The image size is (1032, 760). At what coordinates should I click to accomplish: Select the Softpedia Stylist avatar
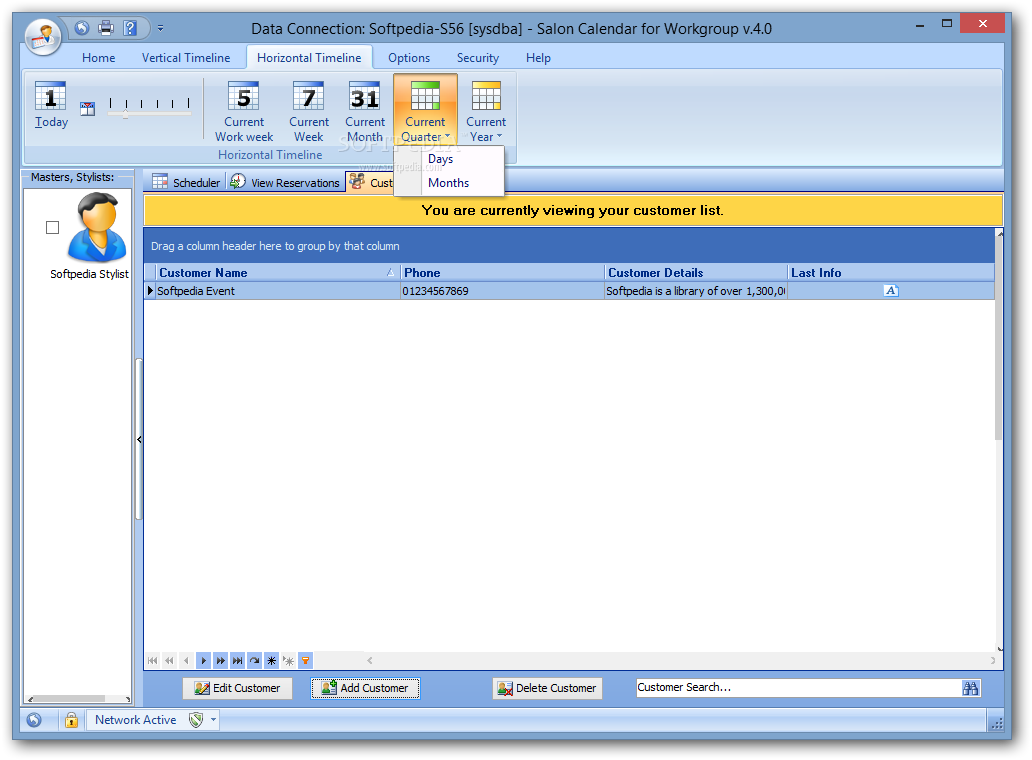(x=97, y=227)
